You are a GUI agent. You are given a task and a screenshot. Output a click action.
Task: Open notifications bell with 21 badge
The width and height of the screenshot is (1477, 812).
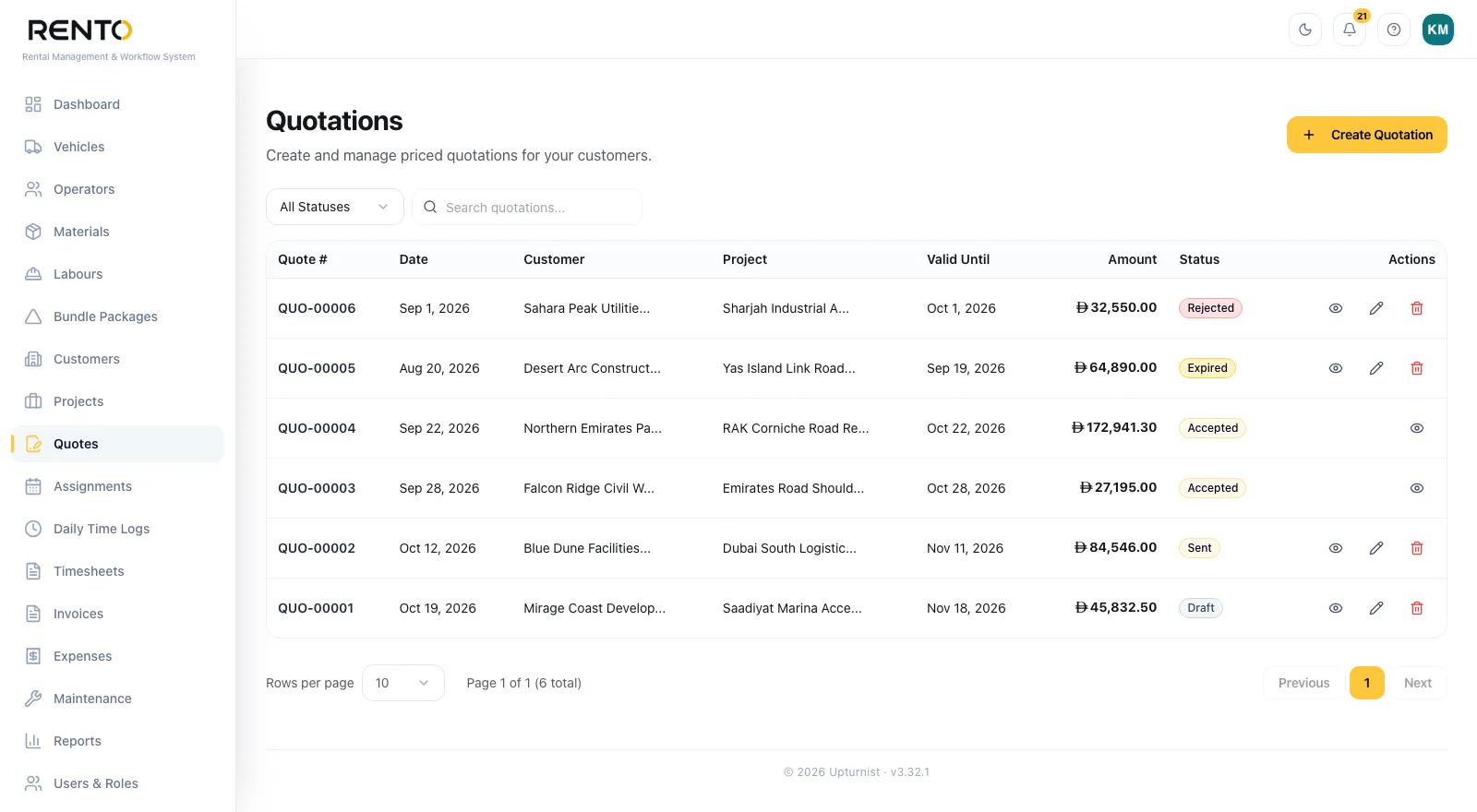1350,30
